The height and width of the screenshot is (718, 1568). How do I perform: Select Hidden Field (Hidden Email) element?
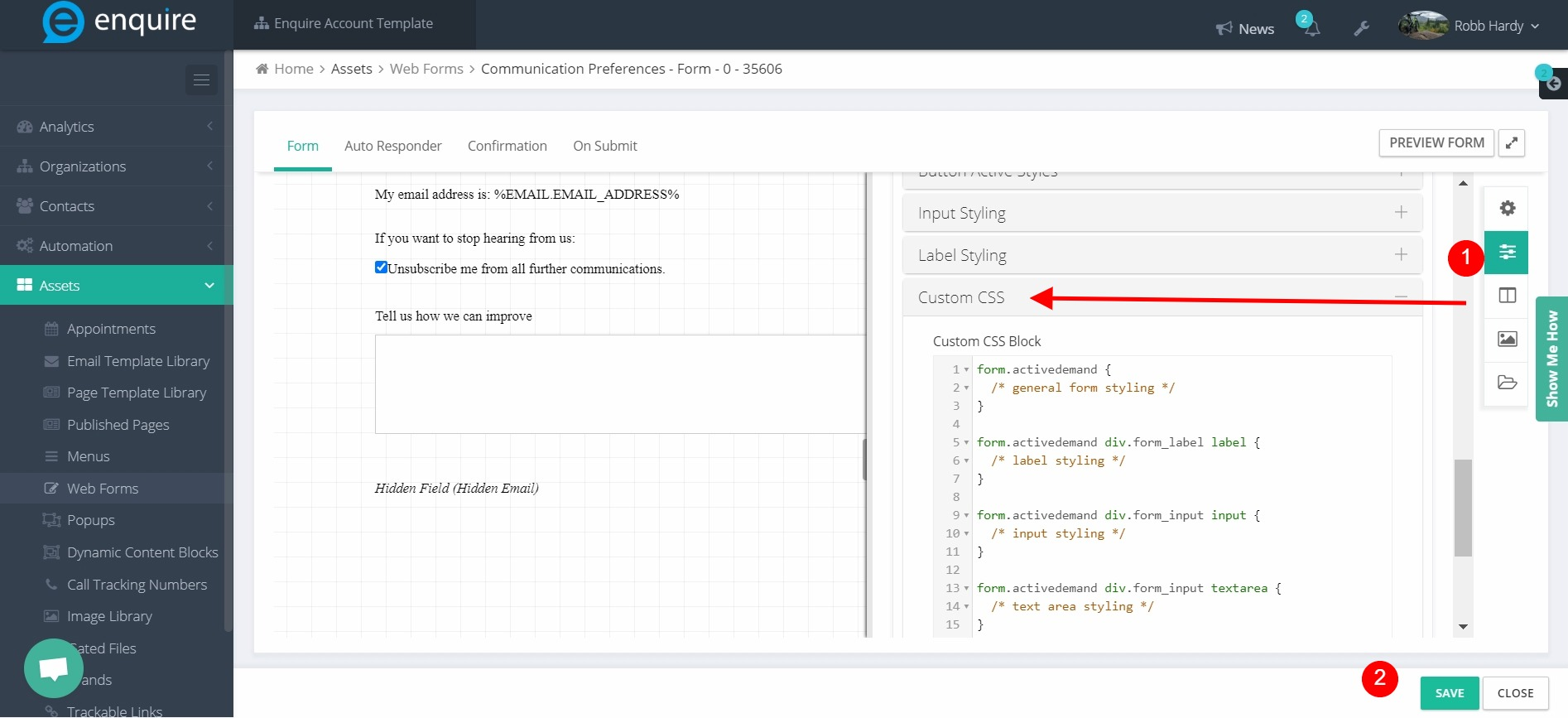[456, 488]
